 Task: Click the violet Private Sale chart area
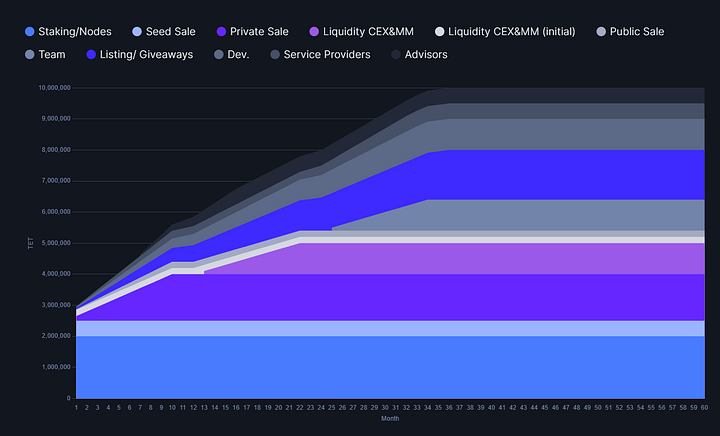tap(390, 297)
